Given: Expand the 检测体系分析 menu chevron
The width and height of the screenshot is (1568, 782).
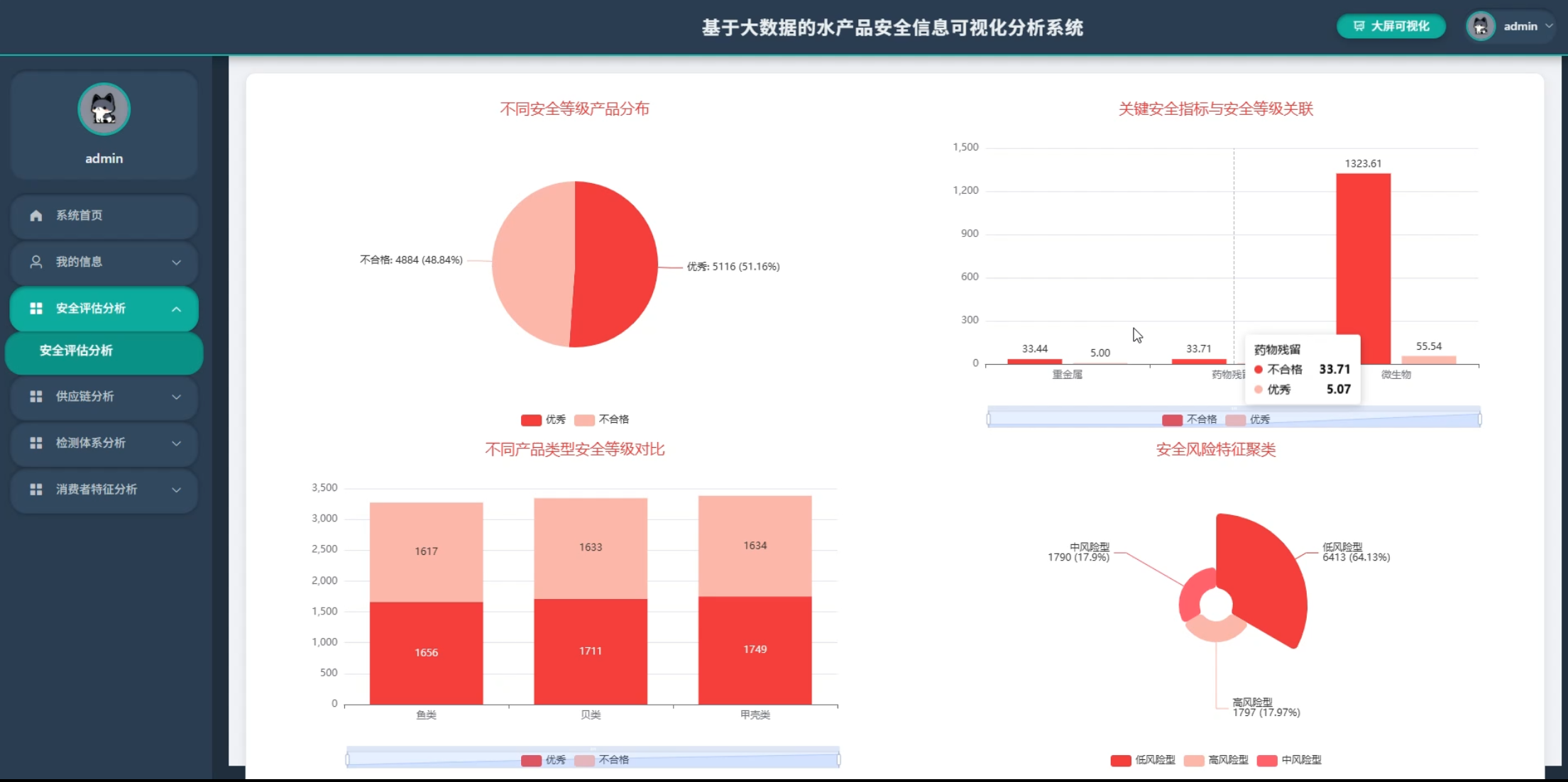Looking at the screenshot, I should click(176, 444).
